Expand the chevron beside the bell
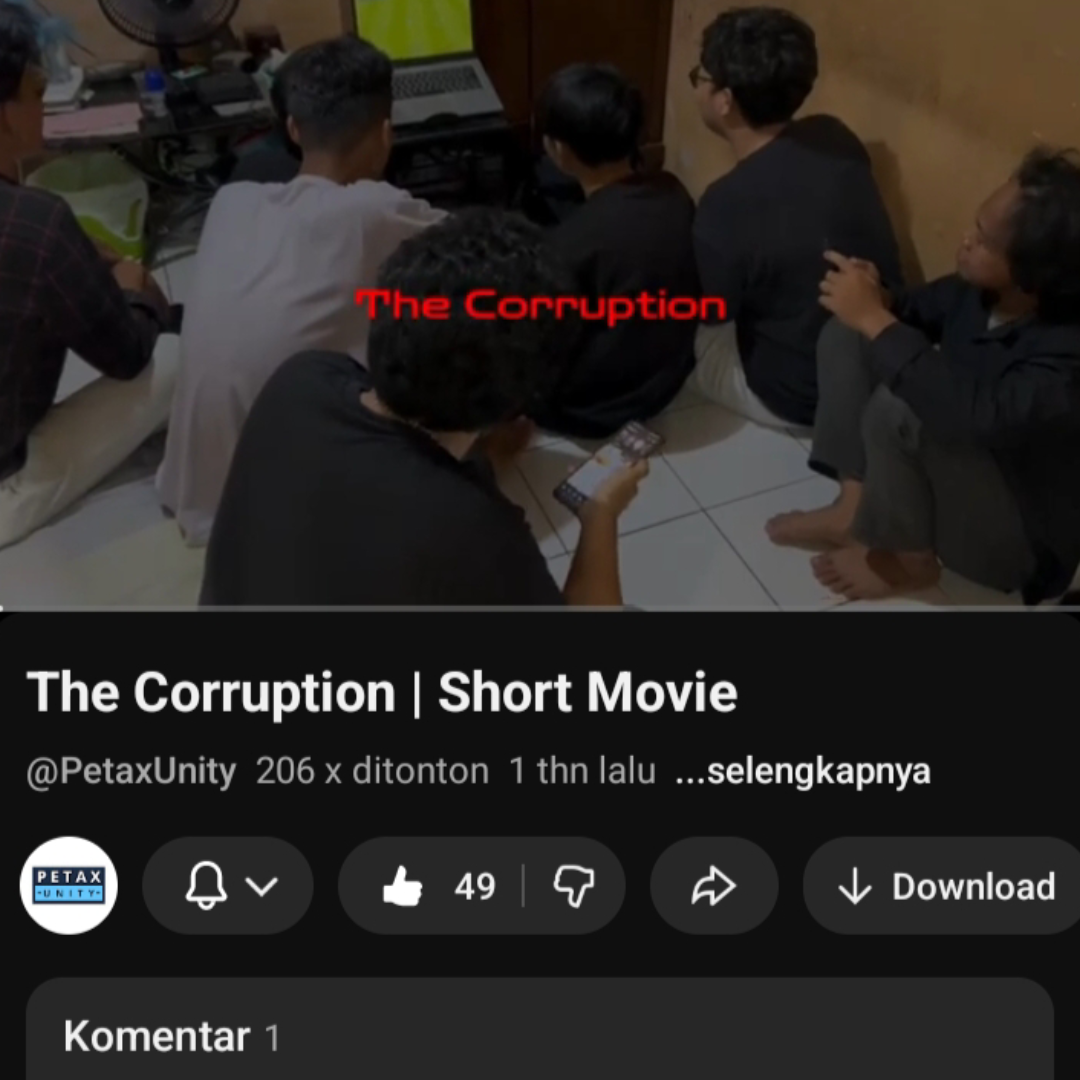 [x=262, y=886]
